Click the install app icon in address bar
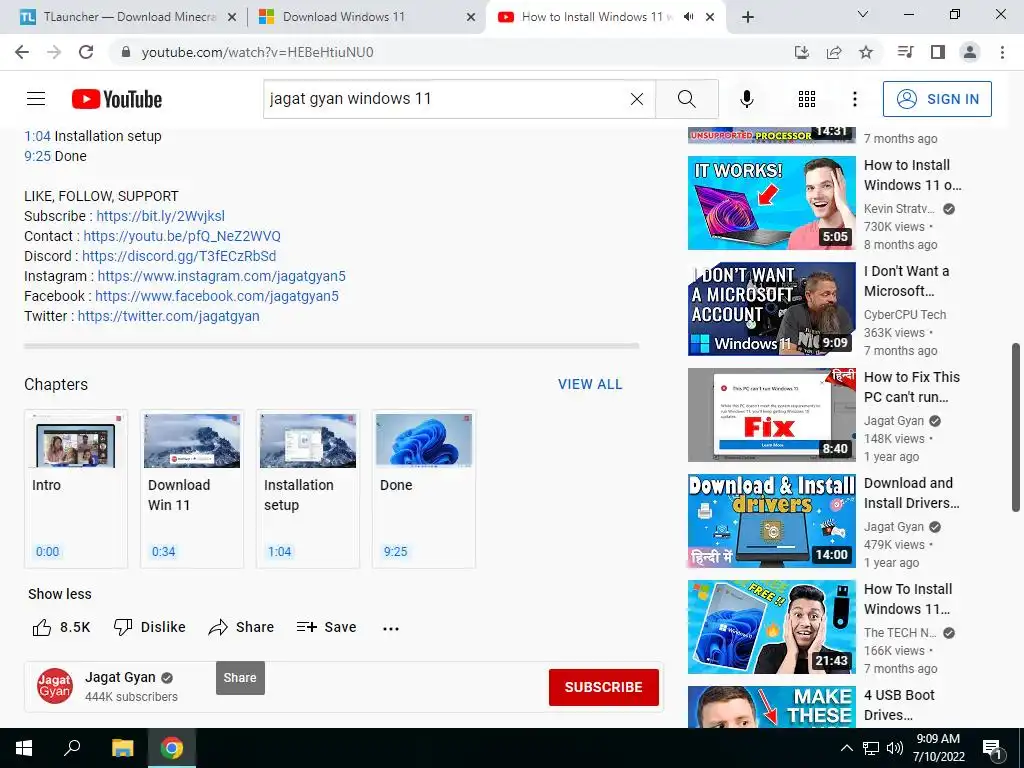1024x768 pixels. 801,52
